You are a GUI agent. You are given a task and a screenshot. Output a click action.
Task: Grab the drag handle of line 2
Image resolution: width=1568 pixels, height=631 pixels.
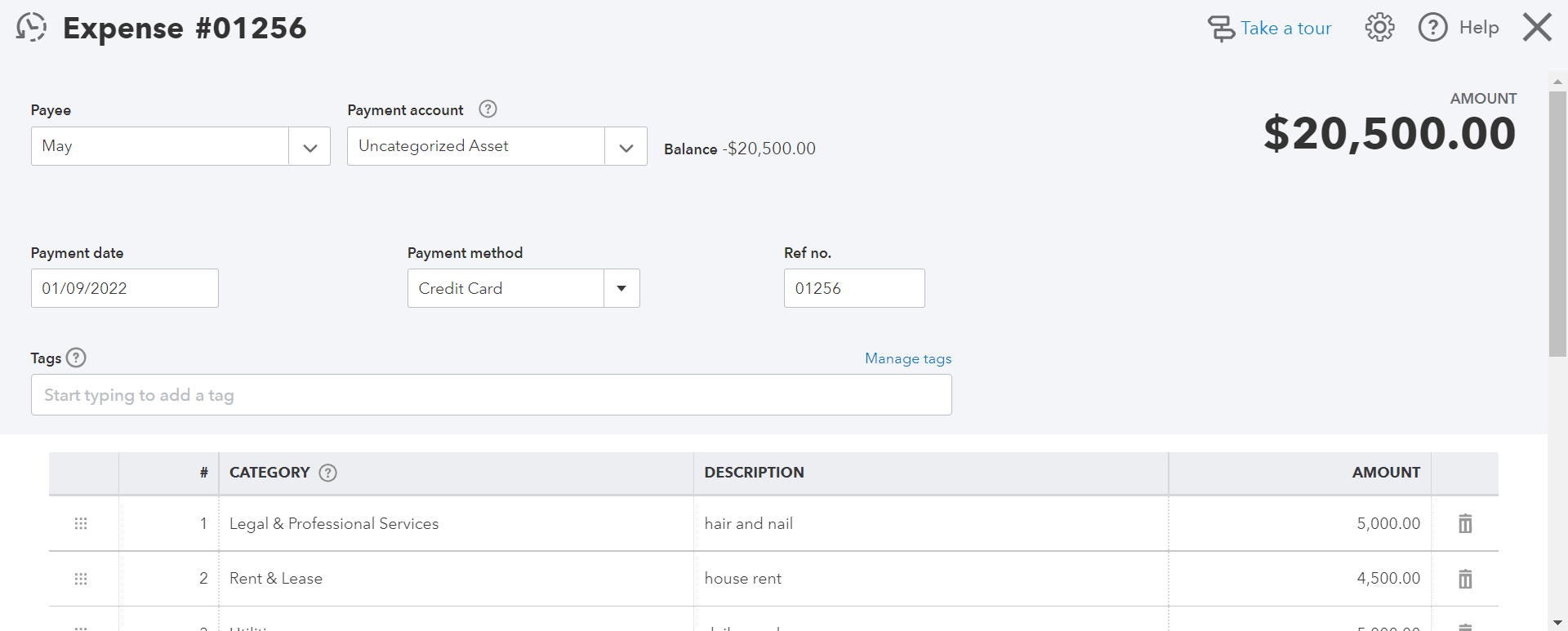(81, 579)
